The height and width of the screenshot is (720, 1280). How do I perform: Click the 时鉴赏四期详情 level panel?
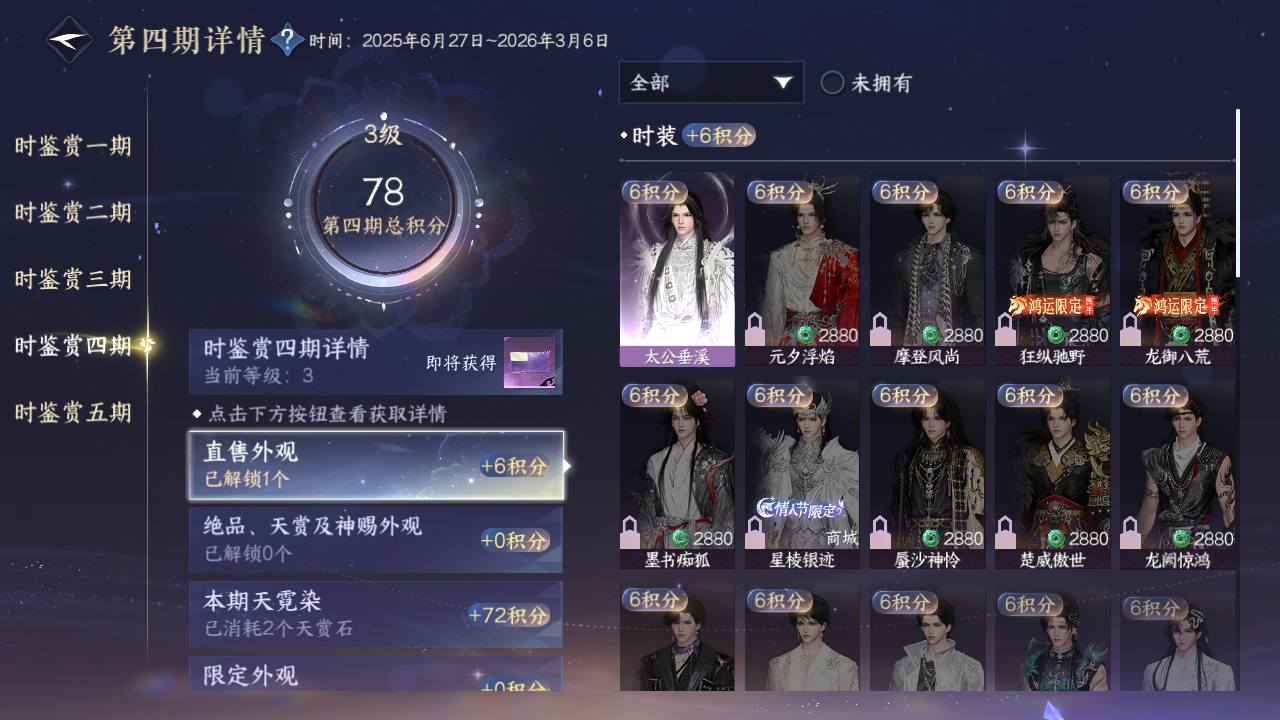pos(376,362)
